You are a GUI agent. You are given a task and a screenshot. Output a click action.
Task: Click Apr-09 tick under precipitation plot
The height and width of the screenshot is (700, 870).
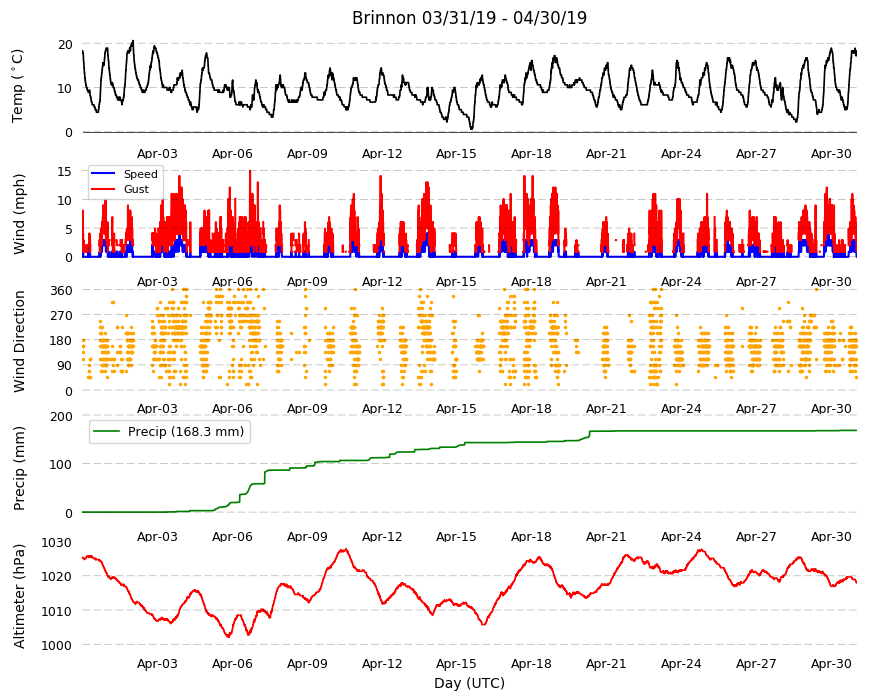[x=307, y=536]
